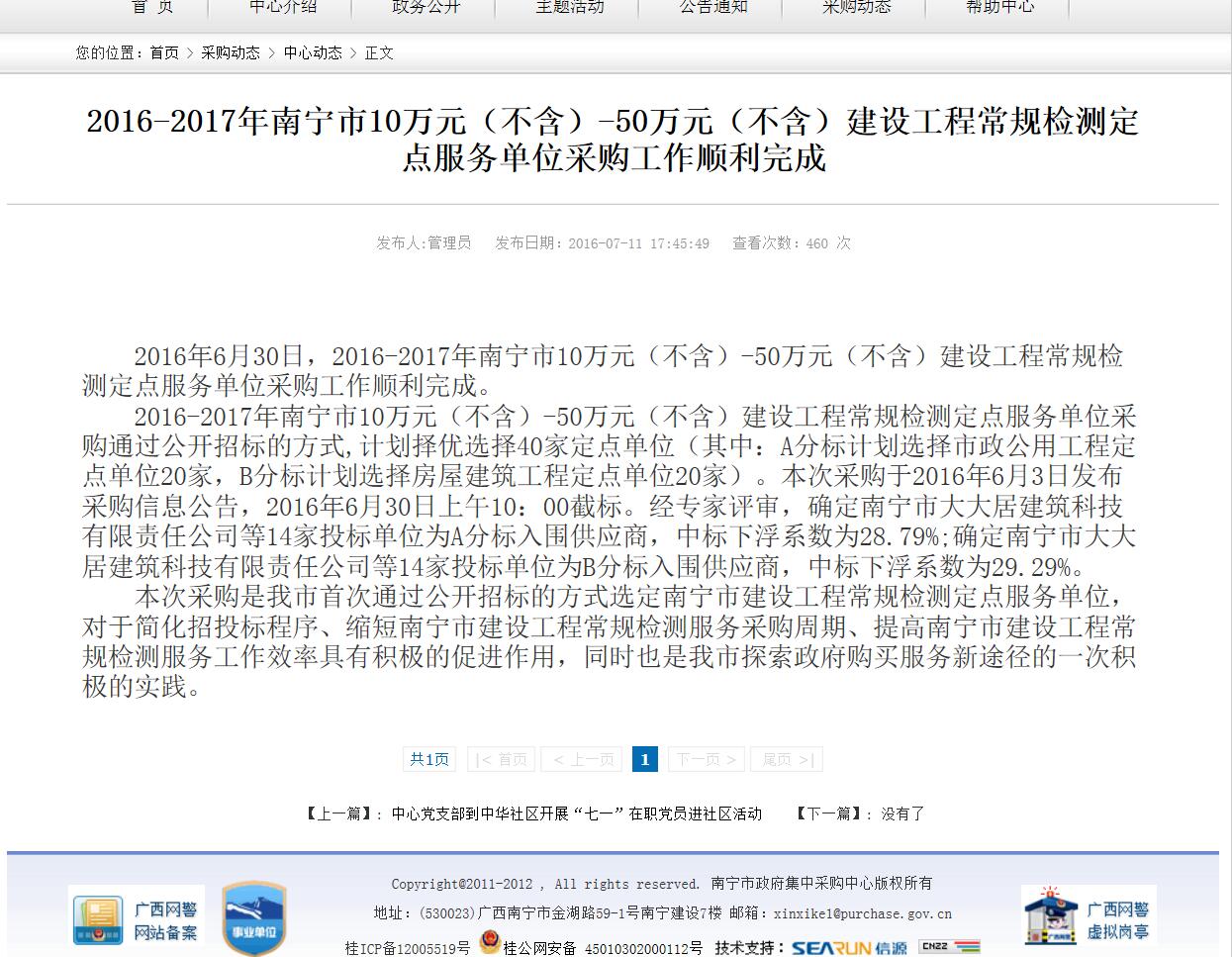Click the 尾页 last page button

(x=787, y=759)
